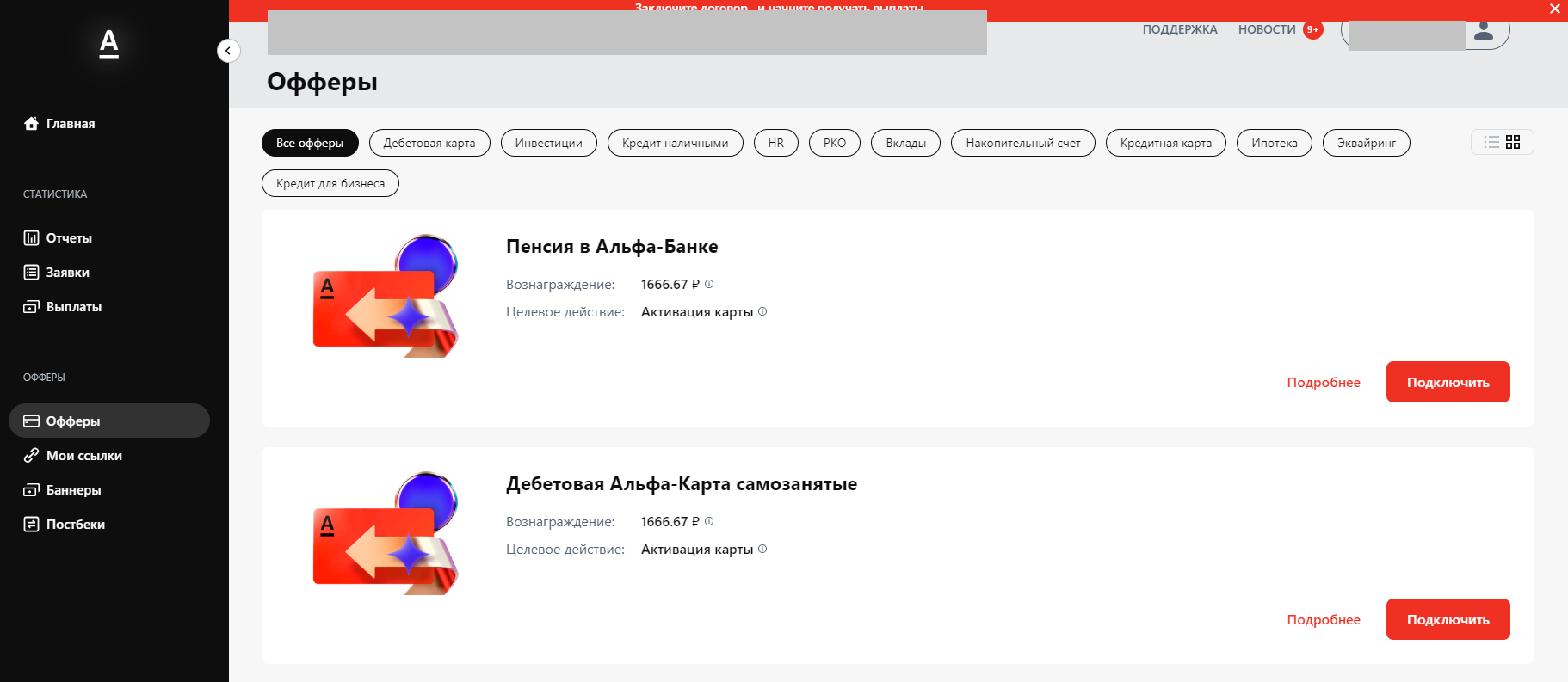1568x682 pixels.
Task: Show Активация карты info icon for Пенсия offer
Action: [762, 311]
